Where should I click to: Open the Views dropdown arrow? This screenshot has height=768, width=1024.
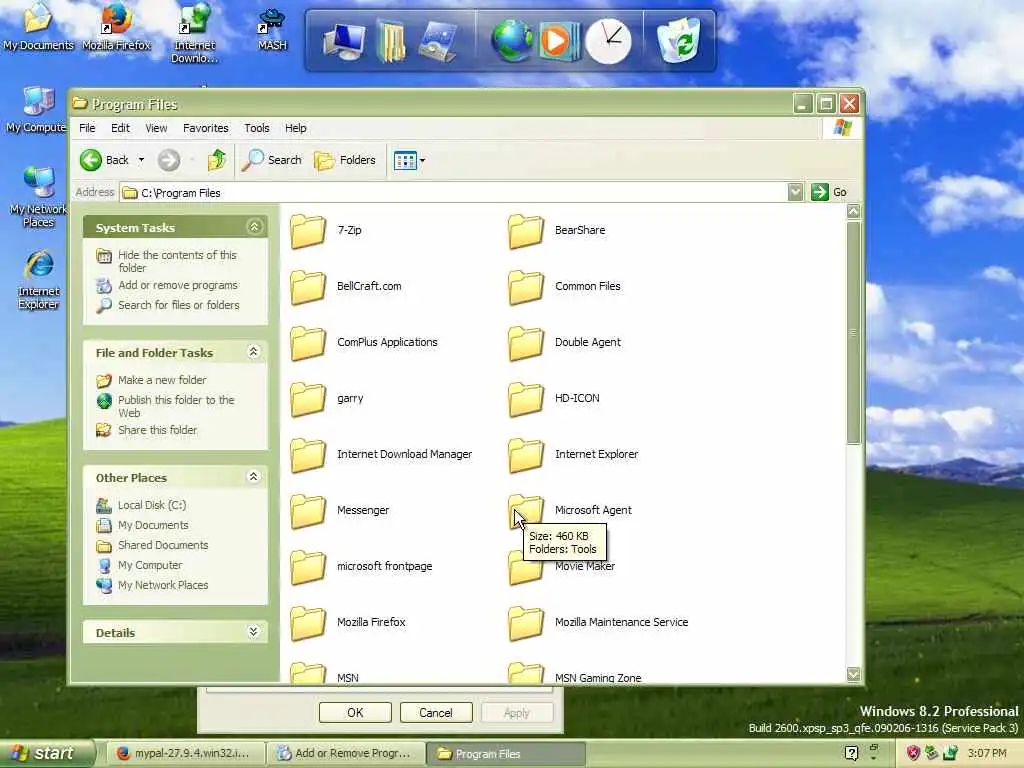tap(423, 160)
